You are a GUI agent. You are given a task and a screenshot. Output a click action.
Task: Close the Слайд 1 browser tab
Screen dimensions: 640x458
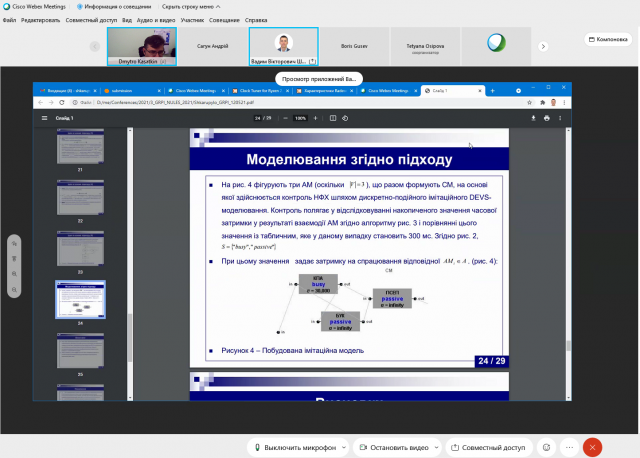[x=480, y=91]
